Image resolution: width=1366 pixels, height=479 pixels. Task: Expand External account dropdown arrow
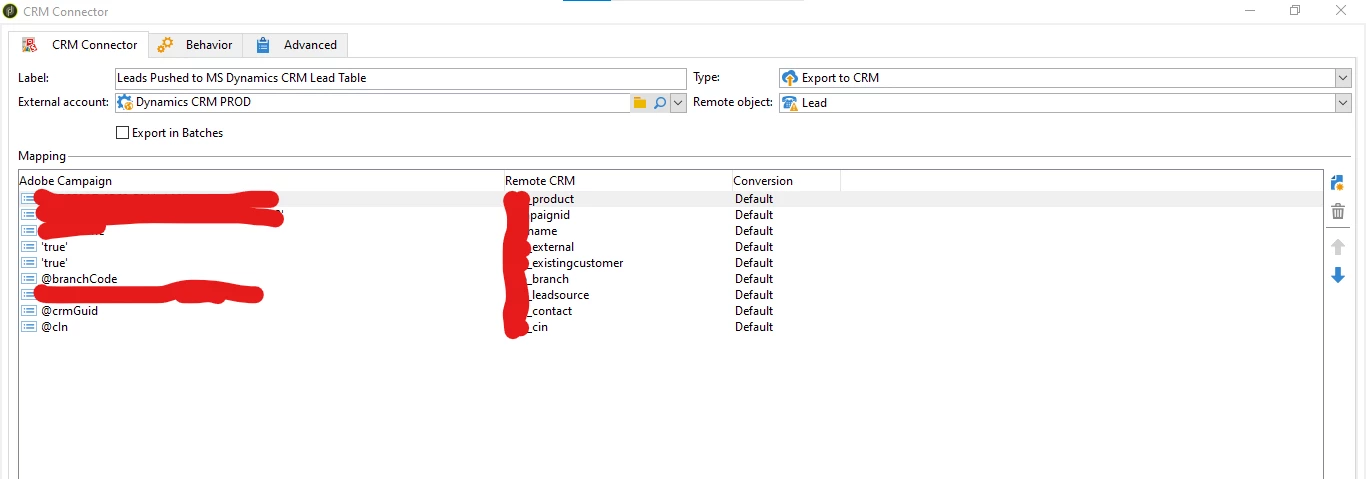[x=678, y=103]
